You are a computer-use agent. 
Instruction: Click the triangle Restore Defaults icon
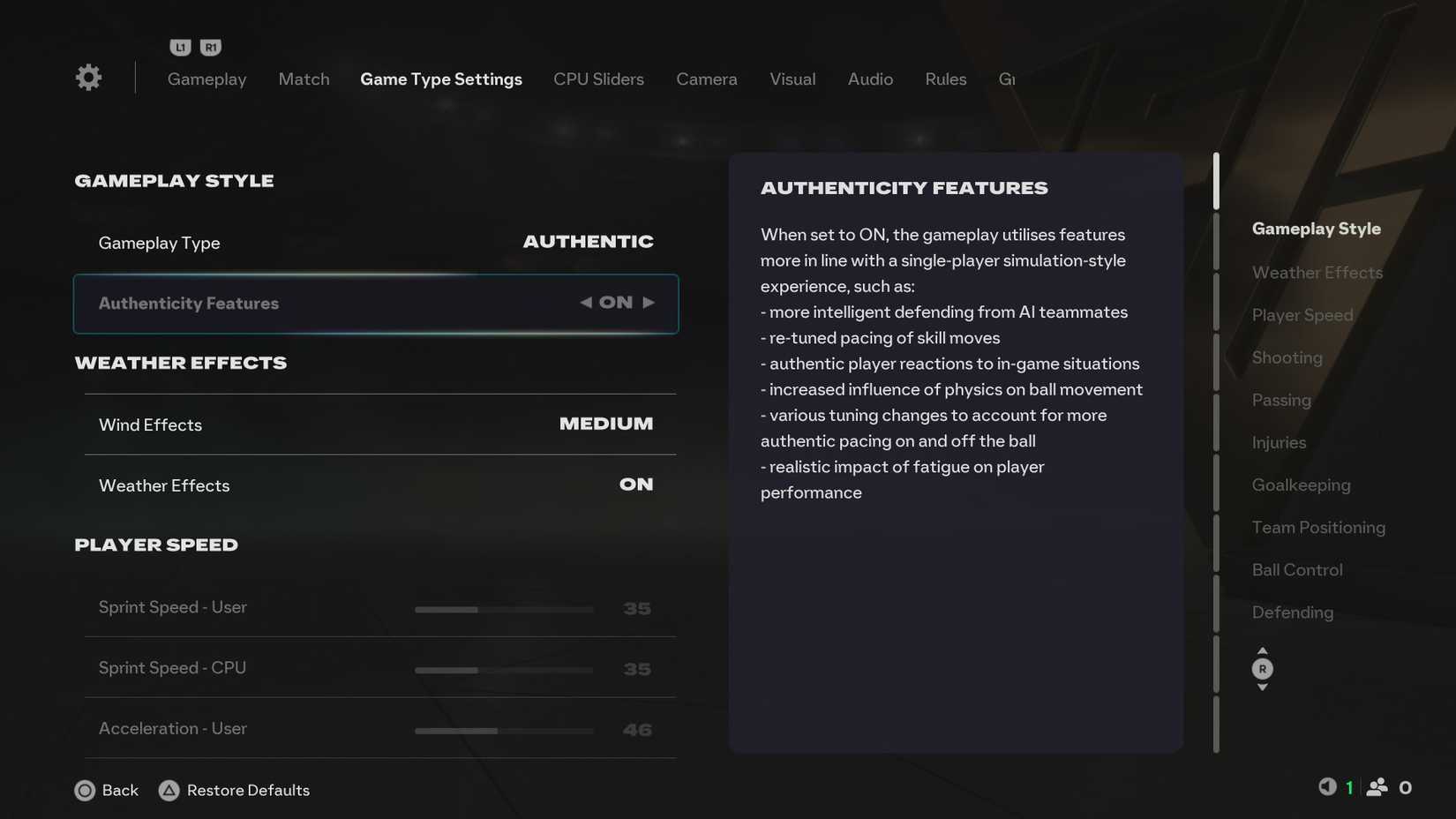click(x=169, y=790)
